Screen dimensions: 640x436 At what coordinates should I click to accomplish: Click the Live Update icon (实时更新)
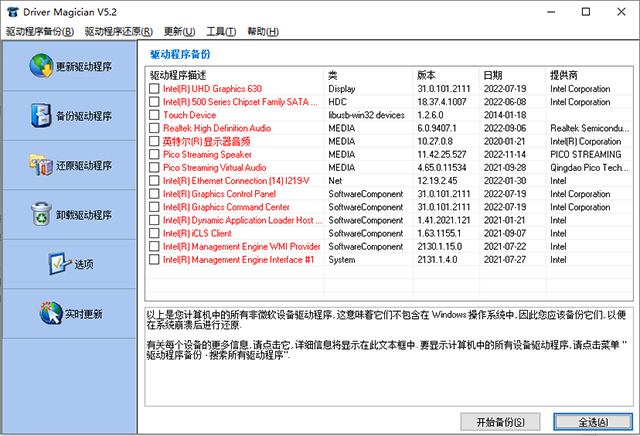[51, 313]
